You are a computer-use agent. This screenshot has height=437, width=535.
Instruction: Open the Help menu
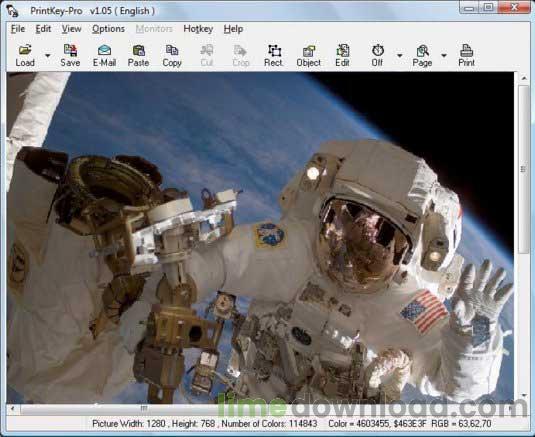233,29
